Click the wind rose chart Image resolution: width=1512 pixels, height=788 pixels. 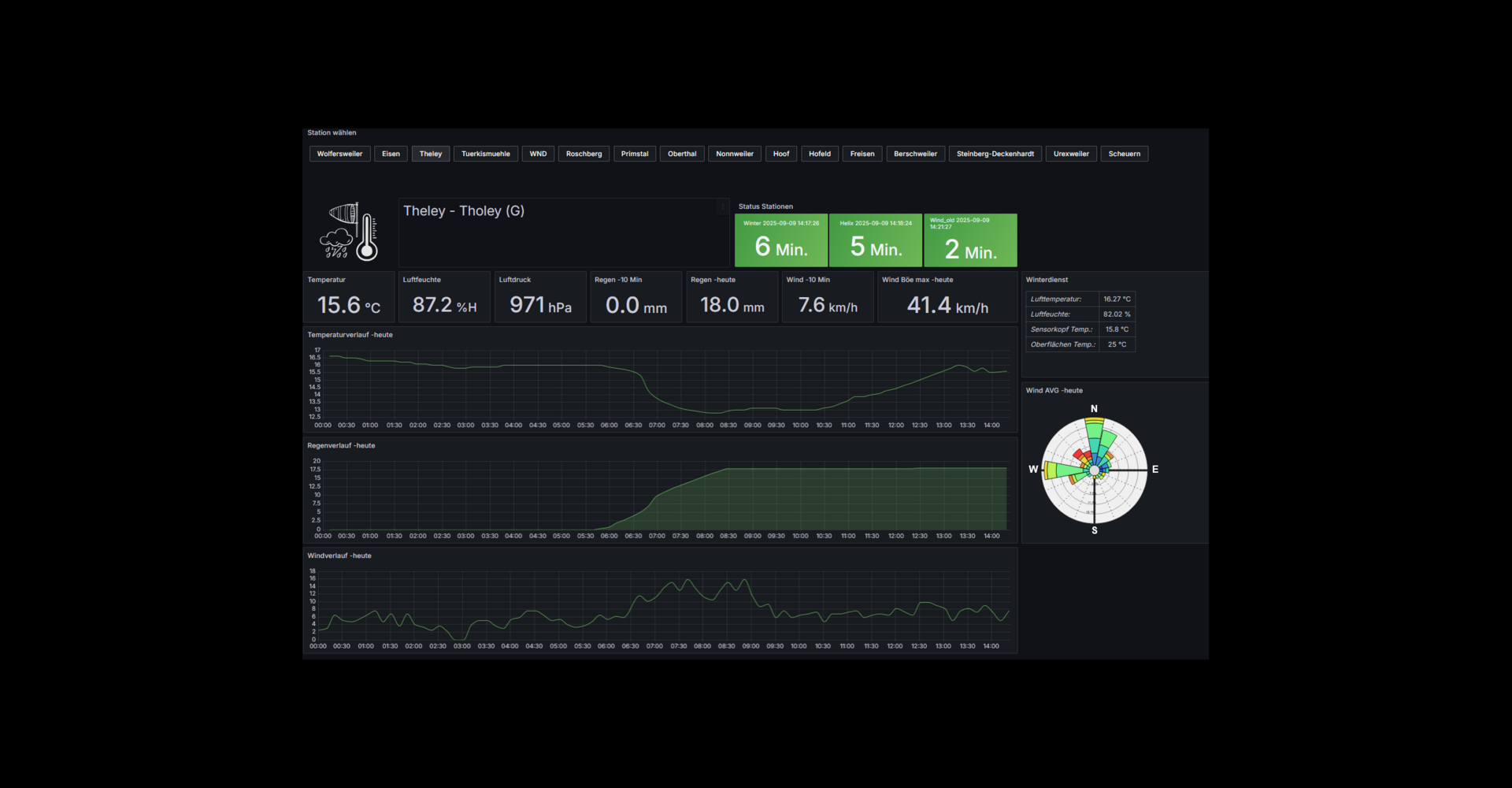coord(1094,470)
